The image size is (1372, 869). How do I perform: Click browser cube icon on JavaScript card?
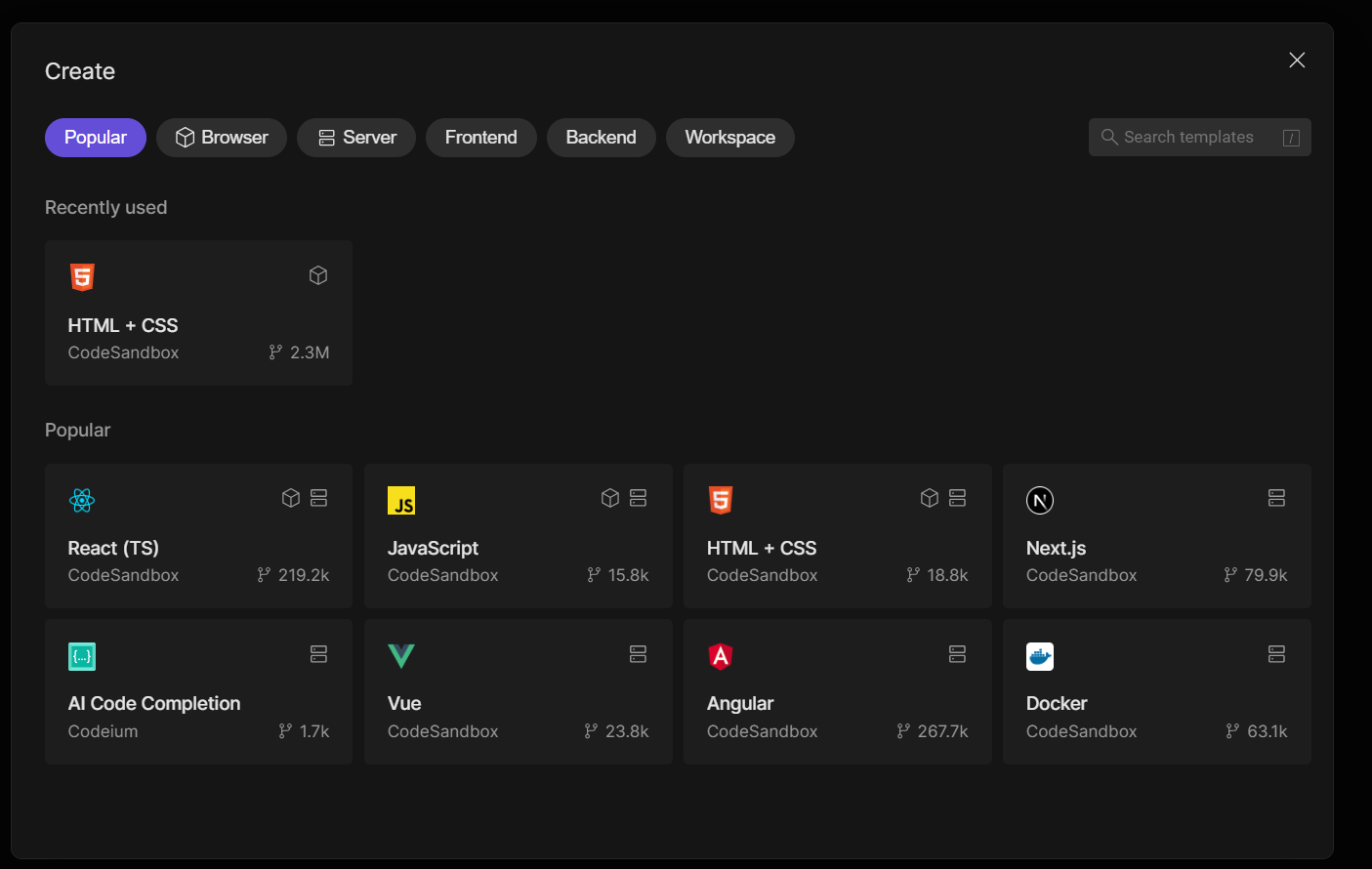tap(610, 498)
